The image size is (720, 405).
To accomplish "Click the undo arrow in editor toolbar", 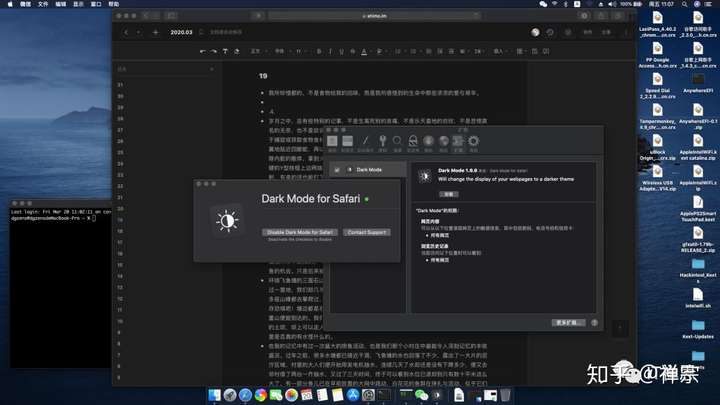I will [202, 51].
